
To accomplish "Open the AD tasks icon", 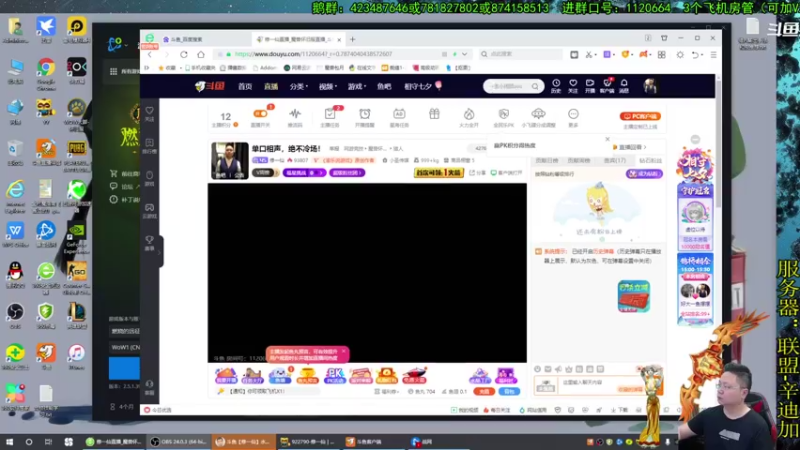I will coord(399,114).
